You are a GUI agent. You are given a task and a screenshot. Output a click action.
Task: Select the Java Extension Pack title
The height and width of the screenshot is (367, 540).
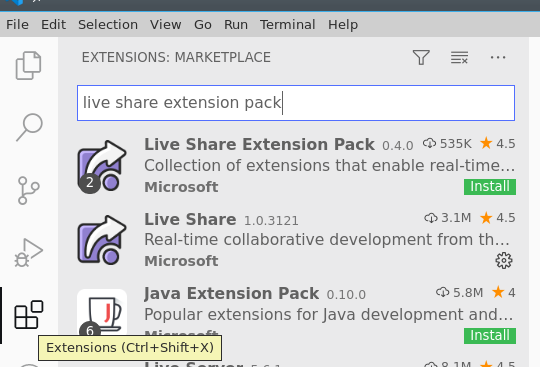pyautogui.click(x=231, y=294)
